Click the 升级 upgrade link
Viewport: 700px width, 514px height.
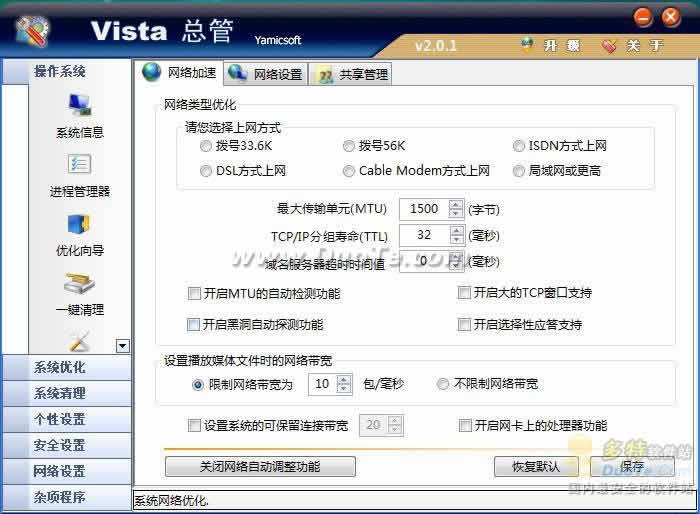pyautogui.click(x=562, y=45)
